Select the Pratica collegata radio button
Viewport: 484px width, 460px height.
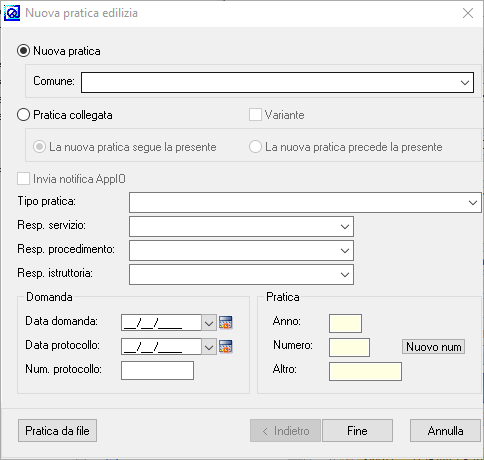point(23,115)
